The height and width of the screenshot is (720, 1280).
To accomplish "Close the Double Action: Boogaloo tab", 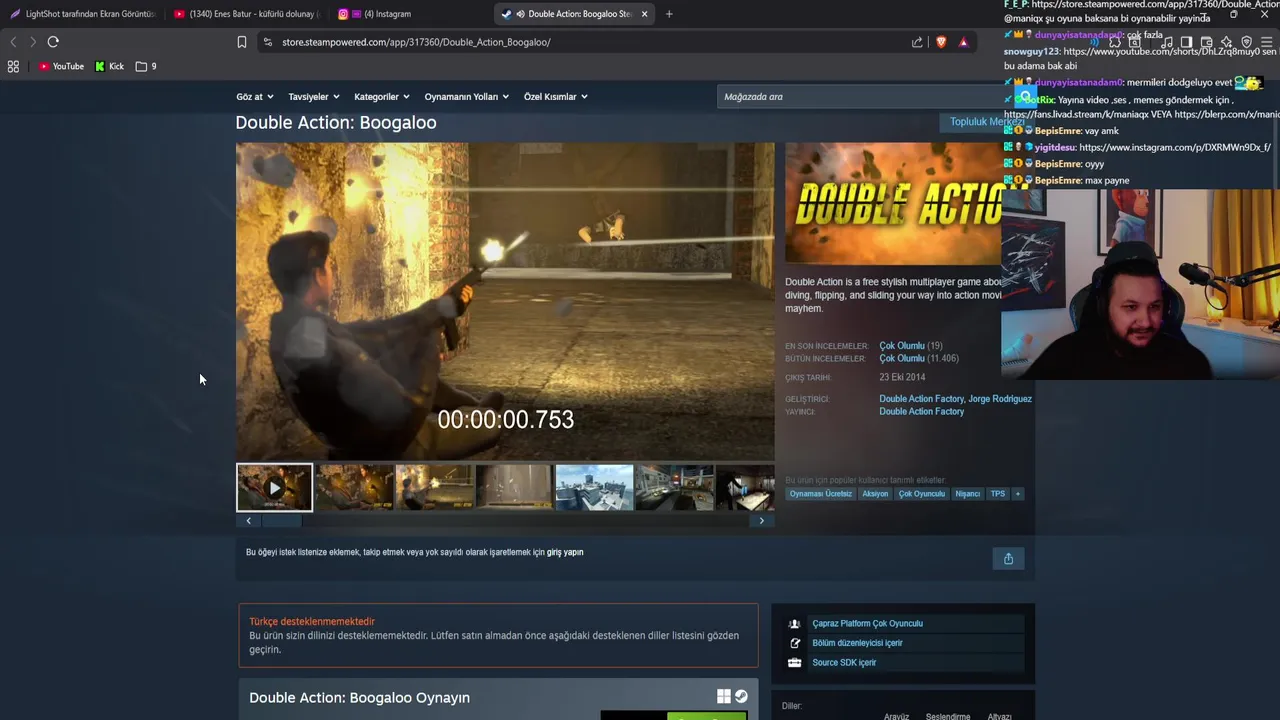I will point(644,14).
